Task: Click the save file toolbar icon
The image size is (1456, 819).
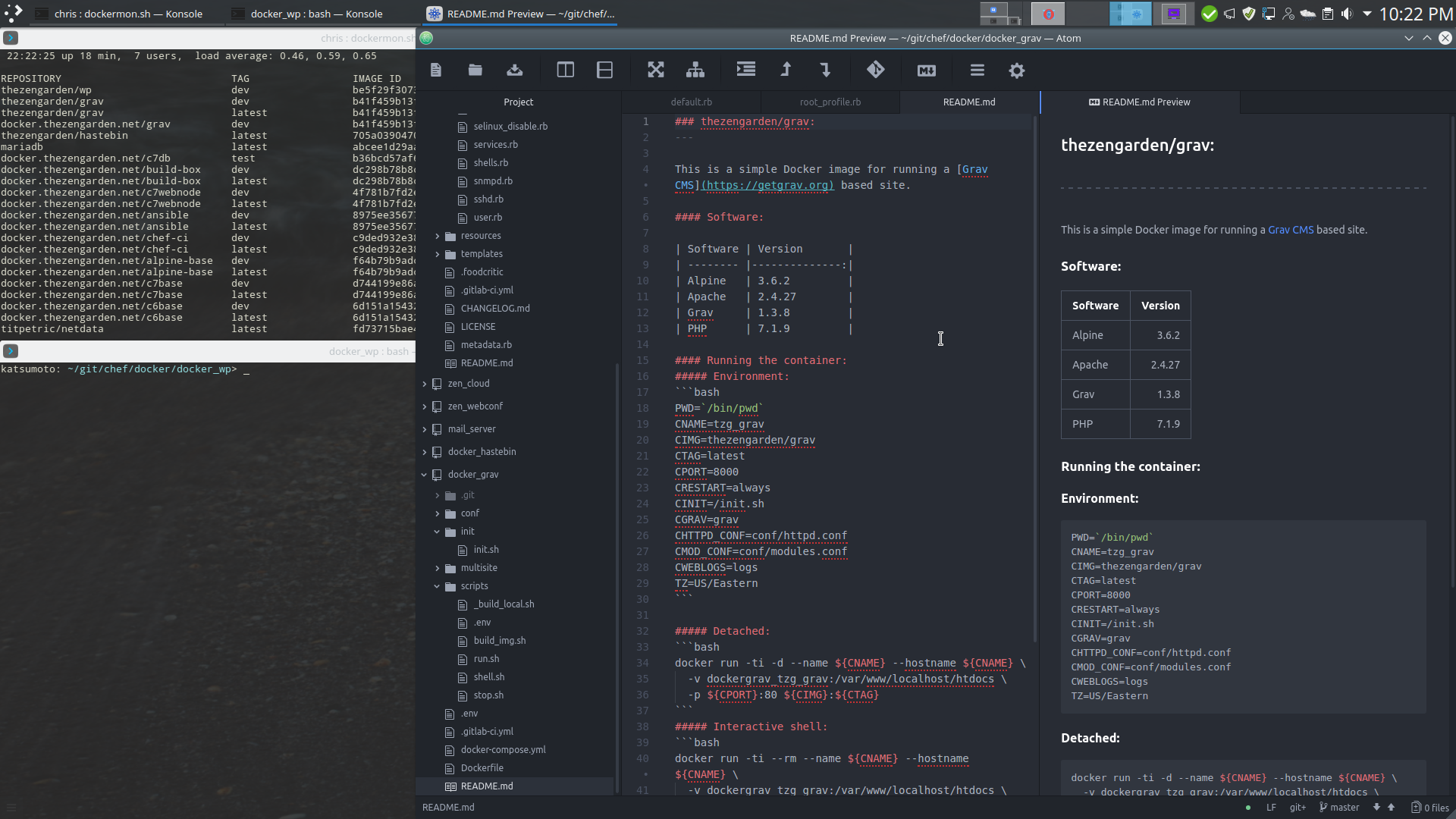Action: 515,71
